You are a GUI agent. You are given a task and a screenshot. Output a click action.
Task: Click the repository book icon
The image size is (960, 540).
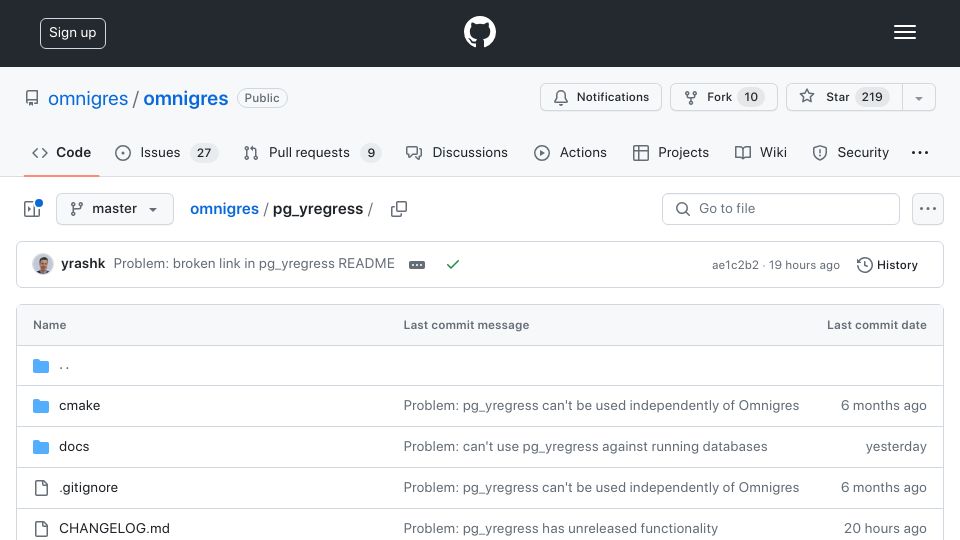click(32, 98)
